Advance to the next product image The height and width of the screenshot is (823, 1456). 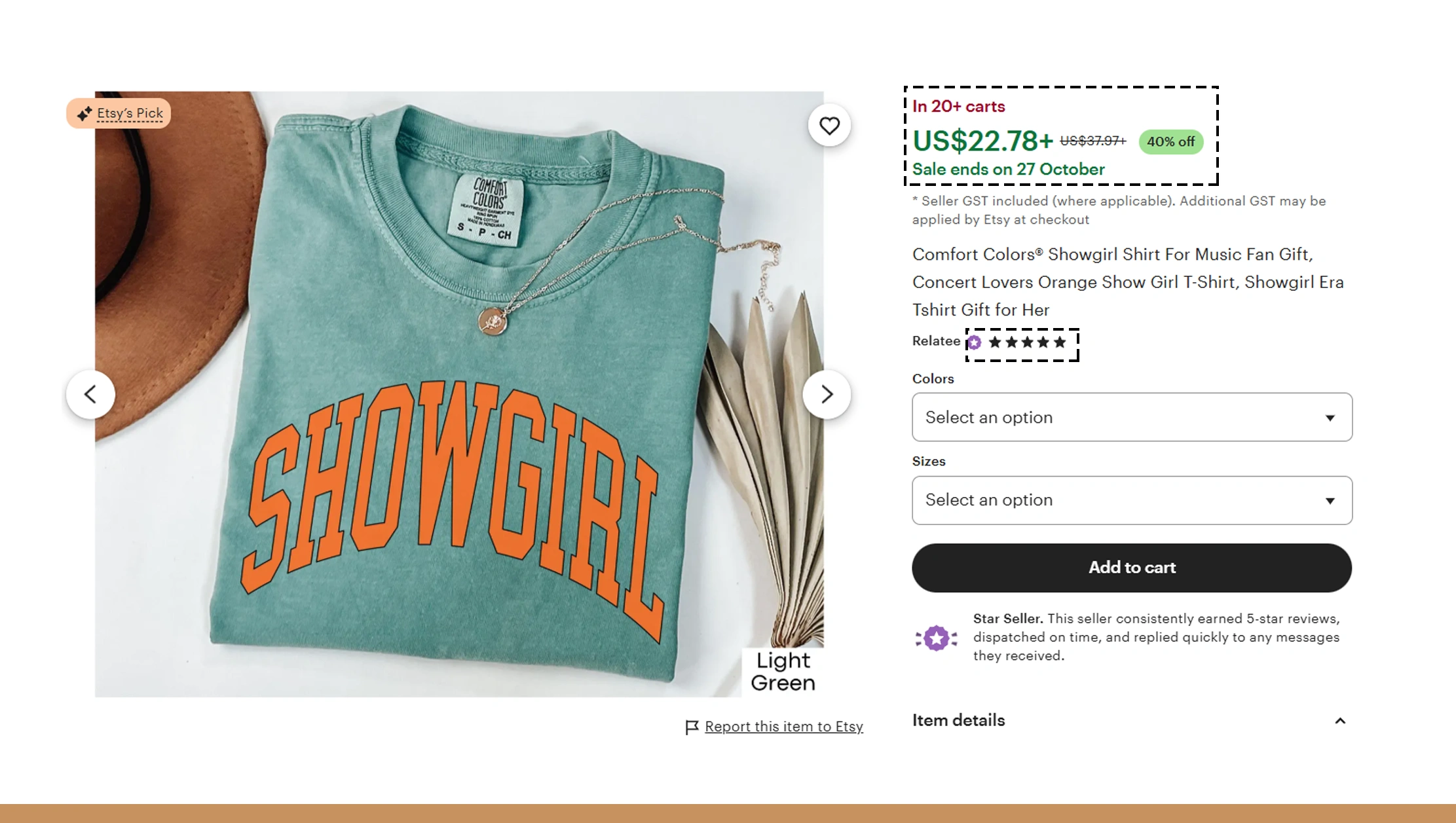pyautogui.click(x=827, y=394)
